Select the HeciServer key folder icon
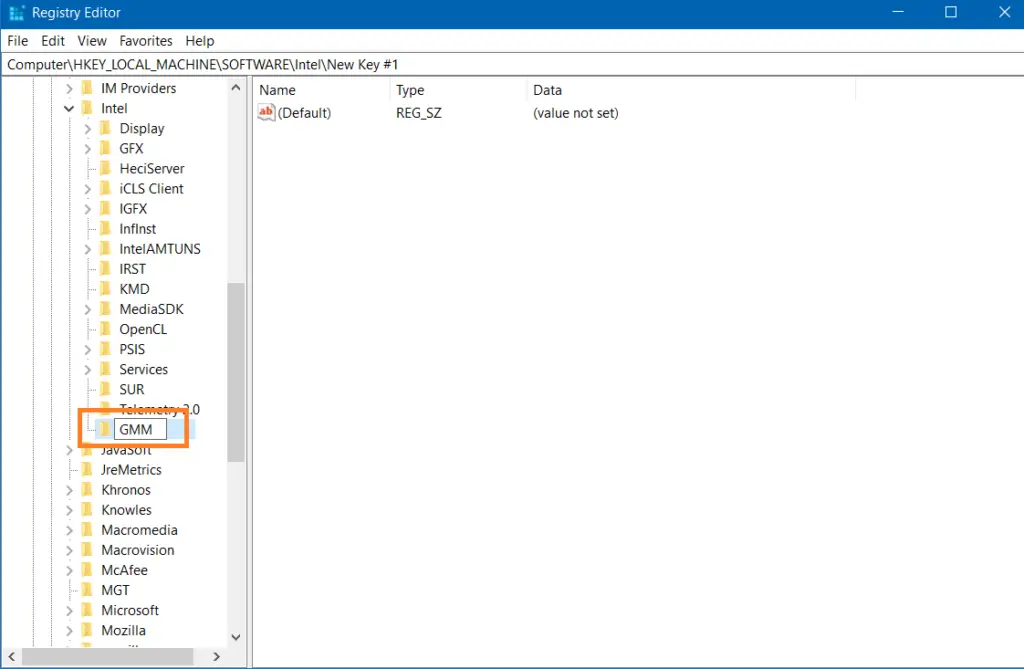Viewport: 1024px width, 669px height. [x=105, y=168]
